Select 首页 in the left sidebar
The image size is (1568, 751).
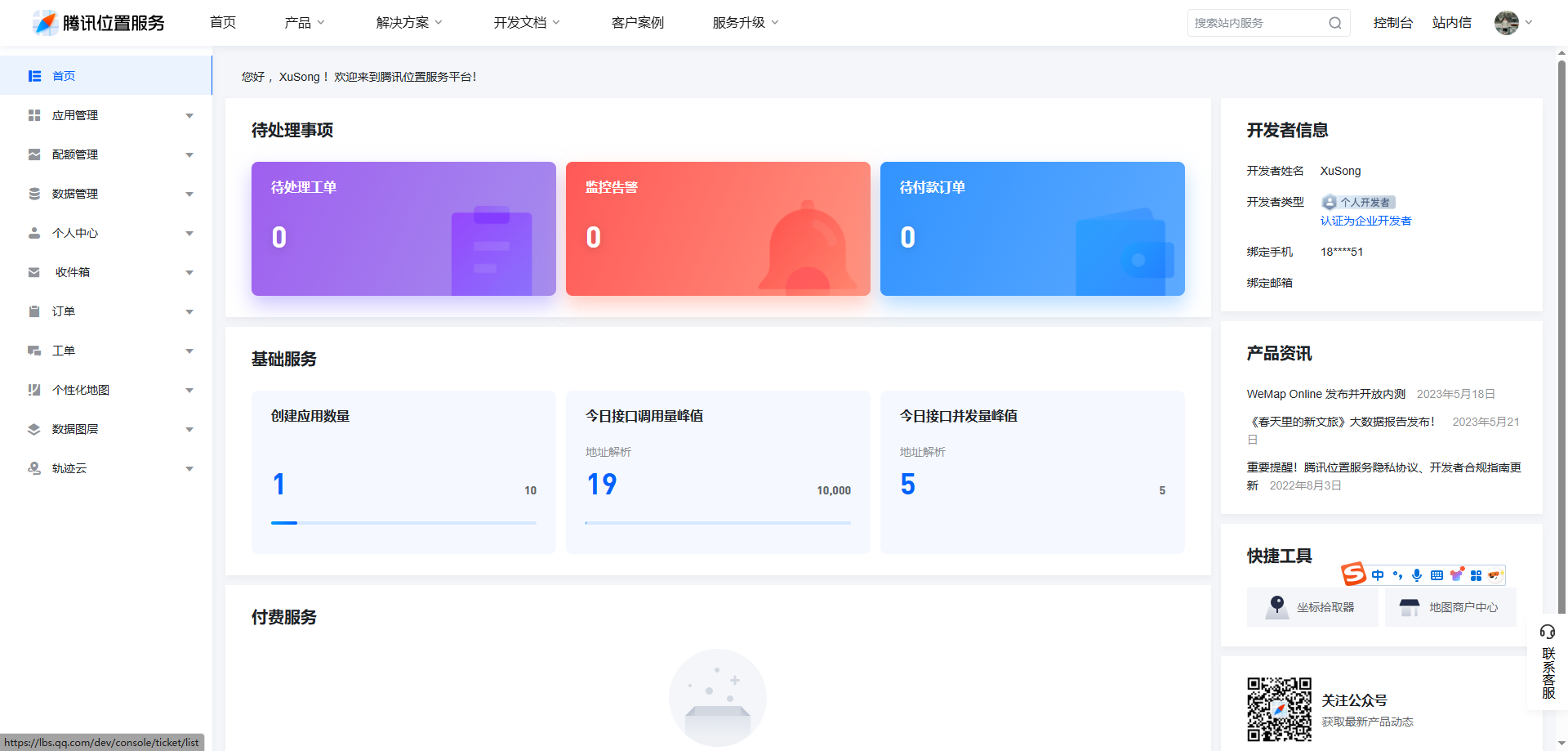(x=106, y=76)
